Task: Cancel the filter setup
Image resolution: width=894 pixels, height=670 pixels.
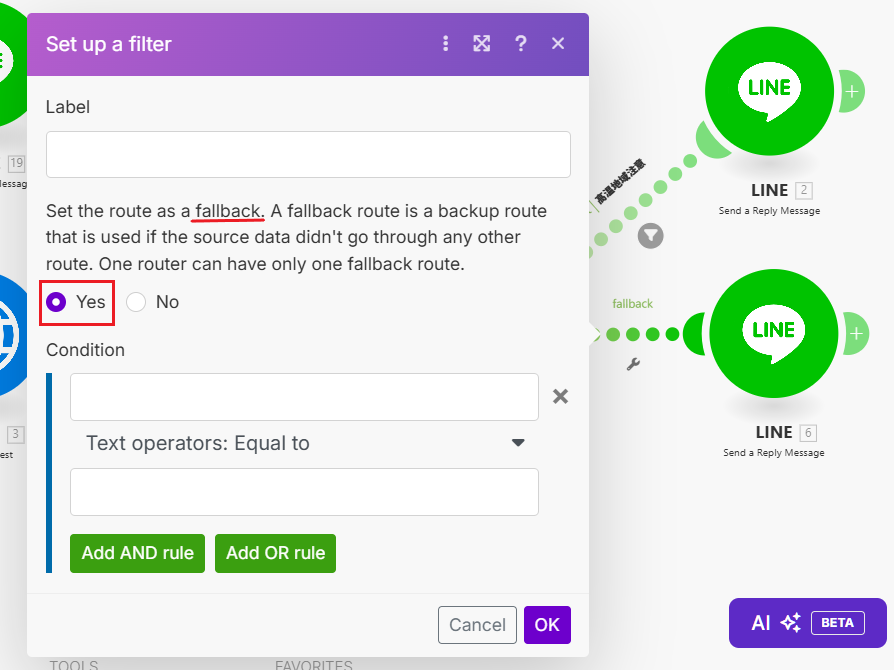Action: coord(477,625)
